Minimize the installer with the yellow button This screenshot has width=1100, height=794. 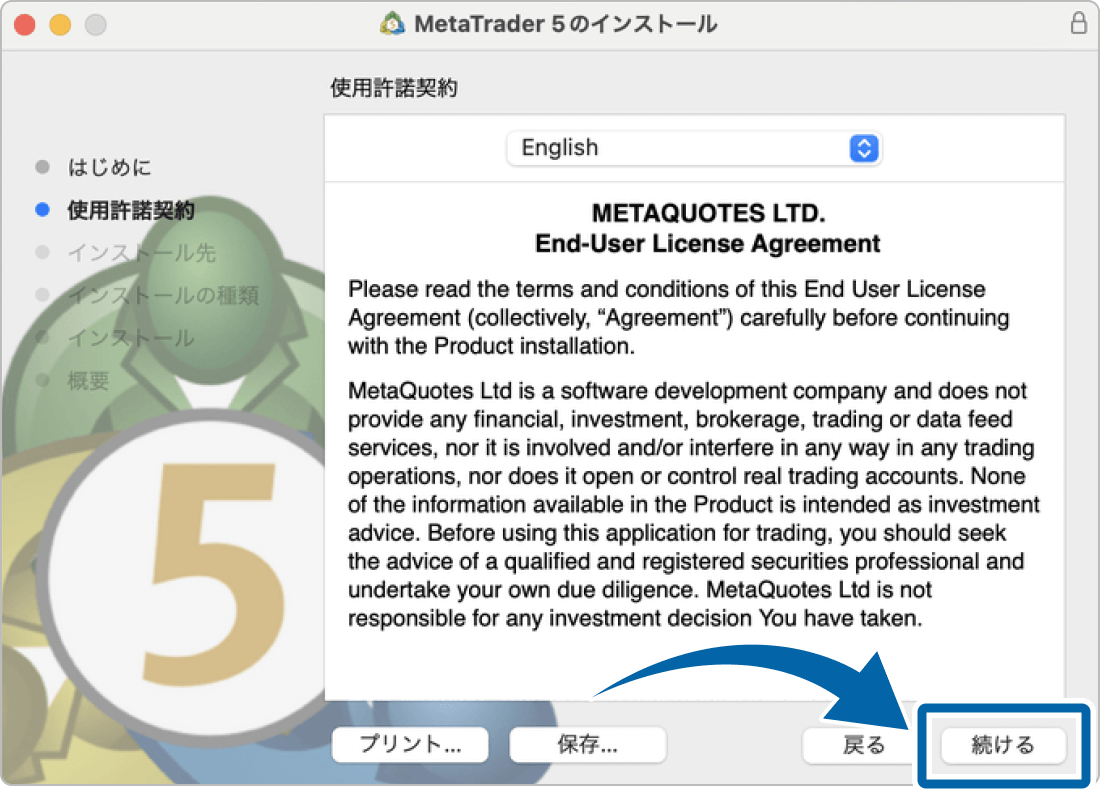click(x=60, y=25)
